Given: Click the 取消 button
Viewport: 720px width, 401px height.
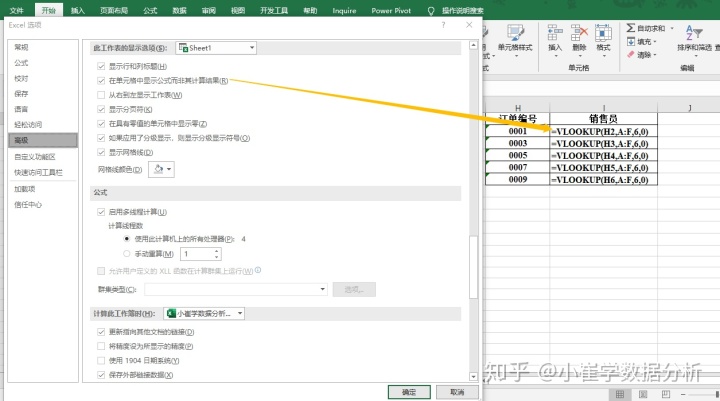Looking at the screenshot, I should tap(457, 392).
